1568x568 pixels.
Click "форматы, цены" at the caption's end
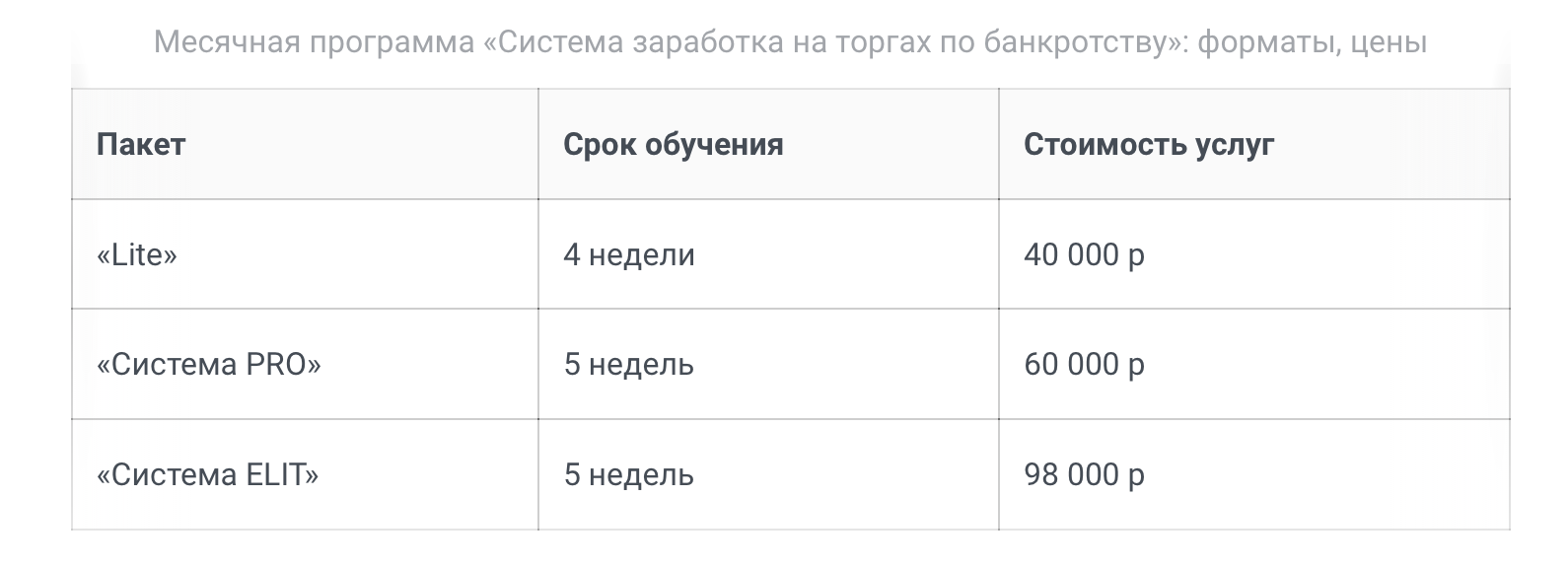pos(1313,42)
